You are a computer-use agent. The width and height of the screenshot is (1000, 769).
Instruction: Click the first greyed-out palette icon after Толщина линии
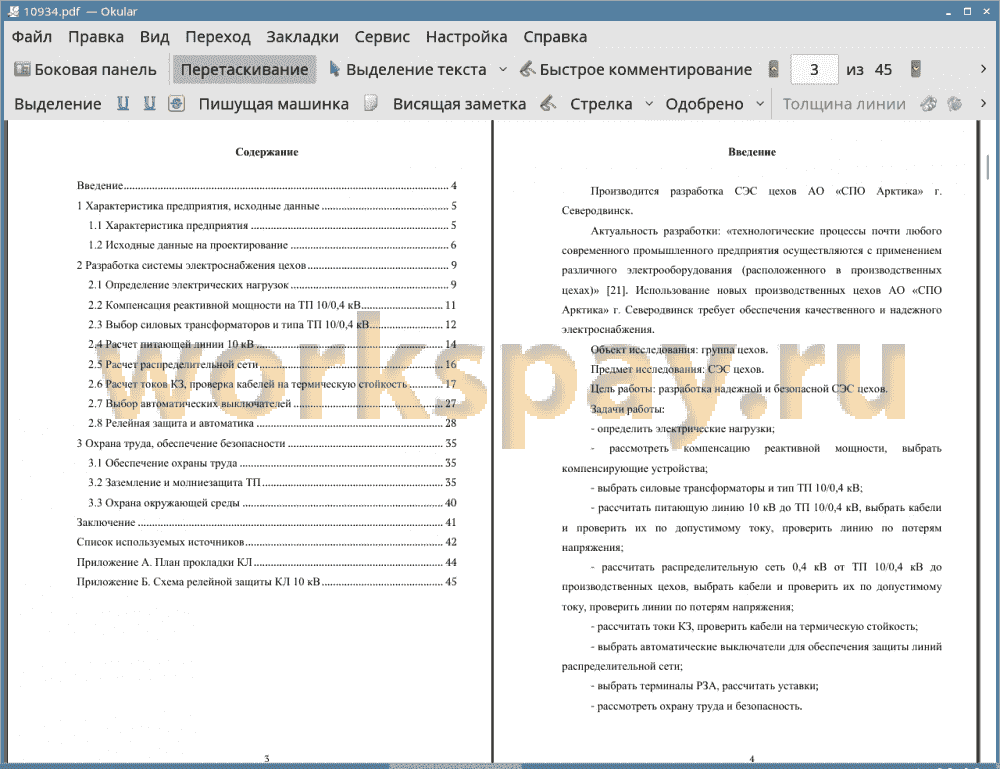[929, 103]
